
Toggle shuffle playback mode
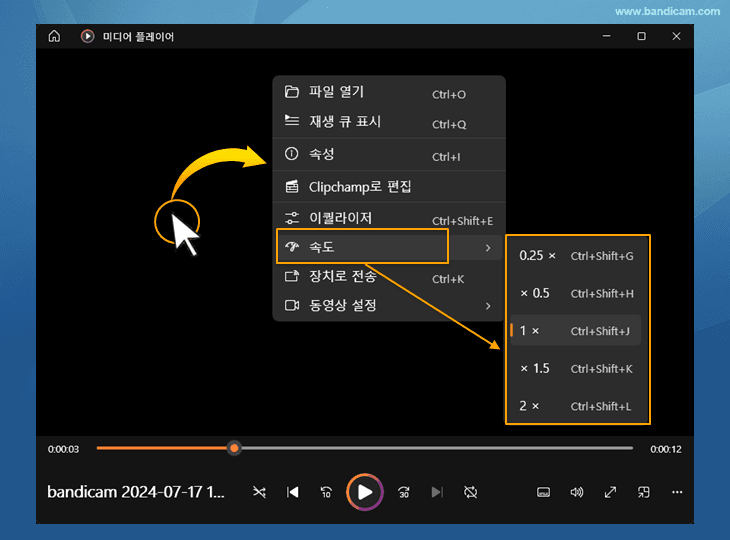(259, 492)
